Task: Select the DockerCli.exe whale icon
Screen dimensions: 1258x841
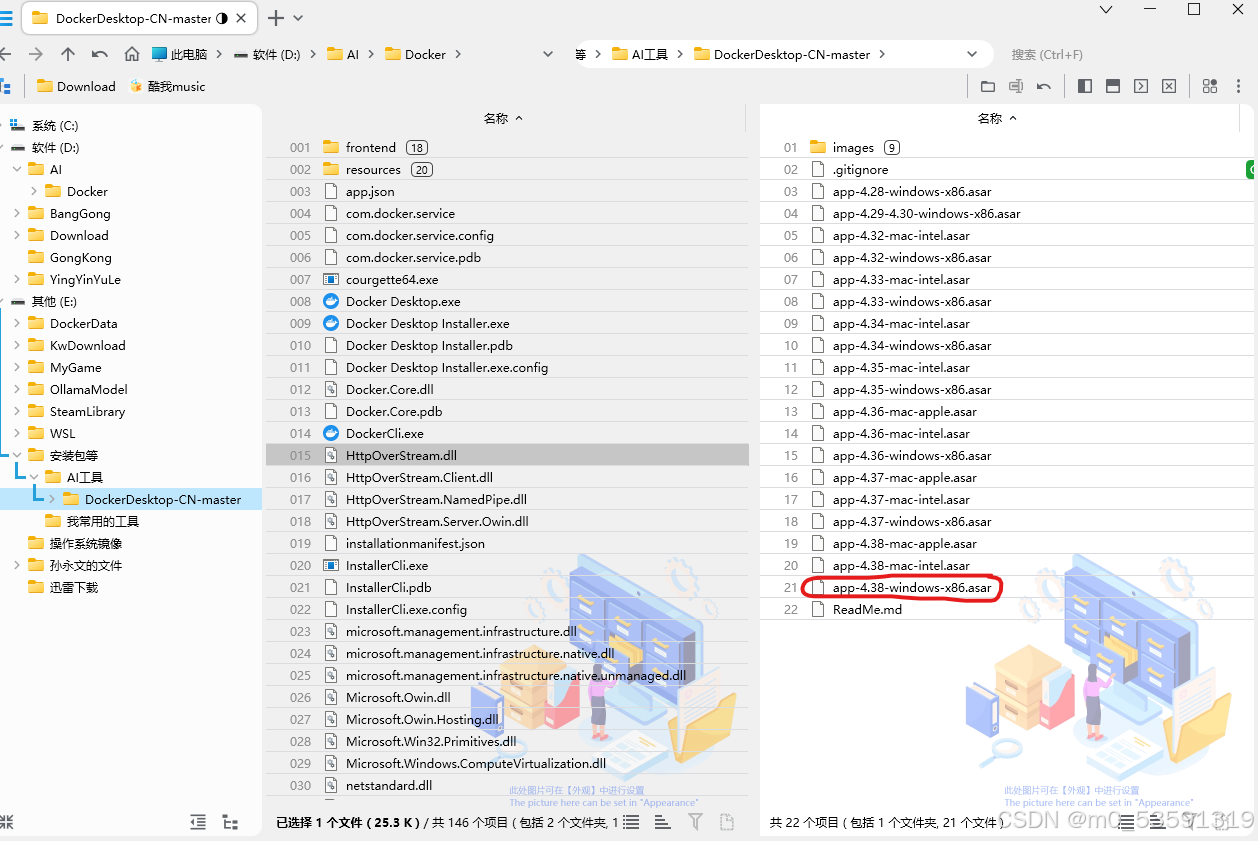Action: coord(331,433)
